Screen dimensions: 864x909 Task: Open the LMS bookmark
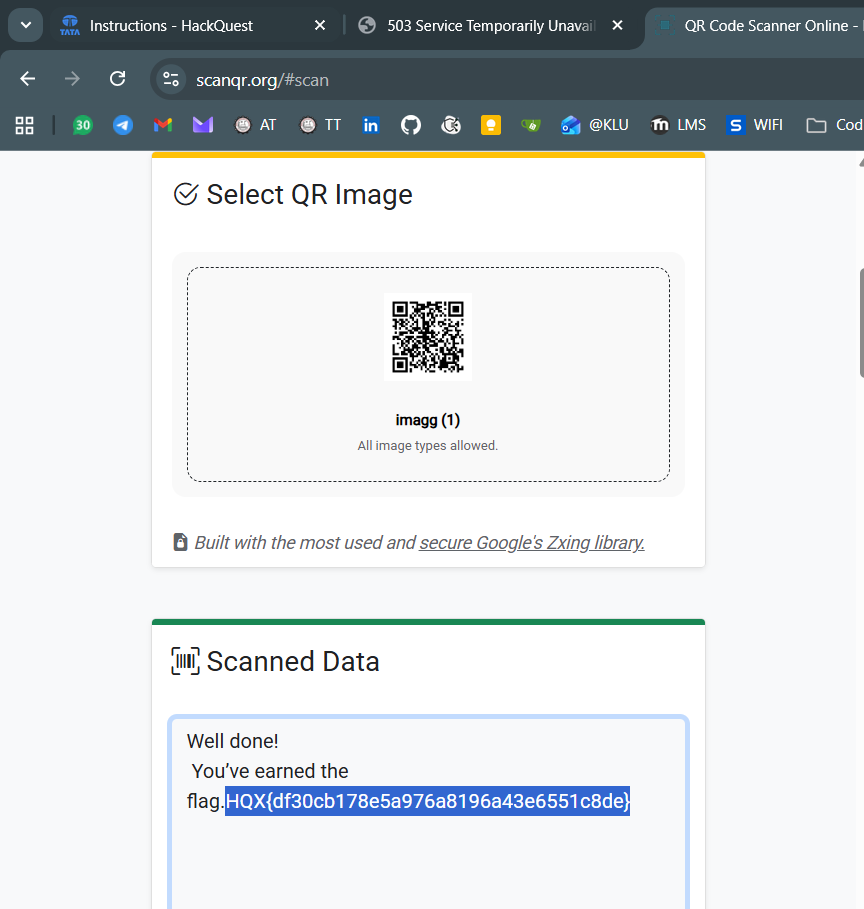tap(678, 125)
